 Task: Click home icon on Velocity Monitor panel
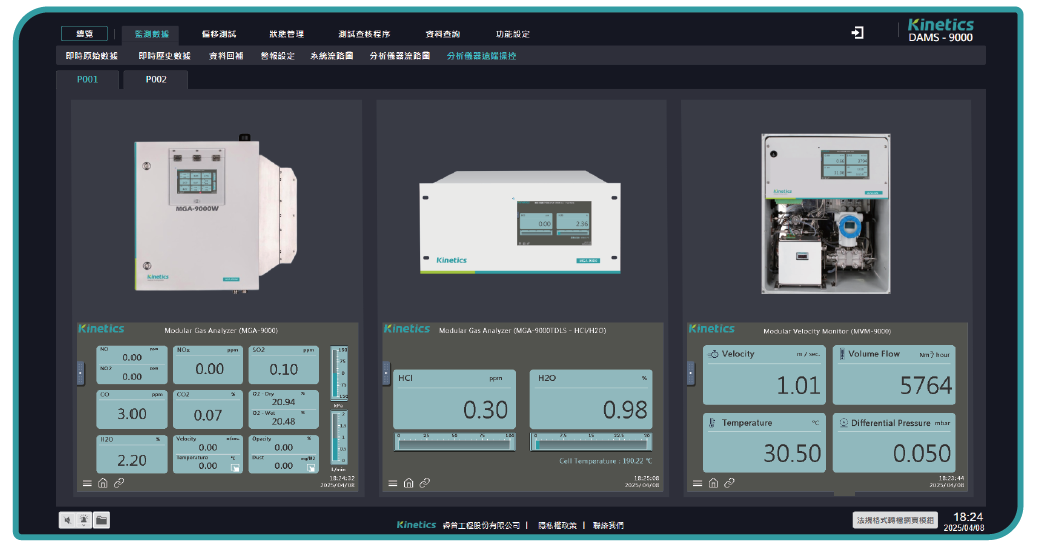coord(713,483)
